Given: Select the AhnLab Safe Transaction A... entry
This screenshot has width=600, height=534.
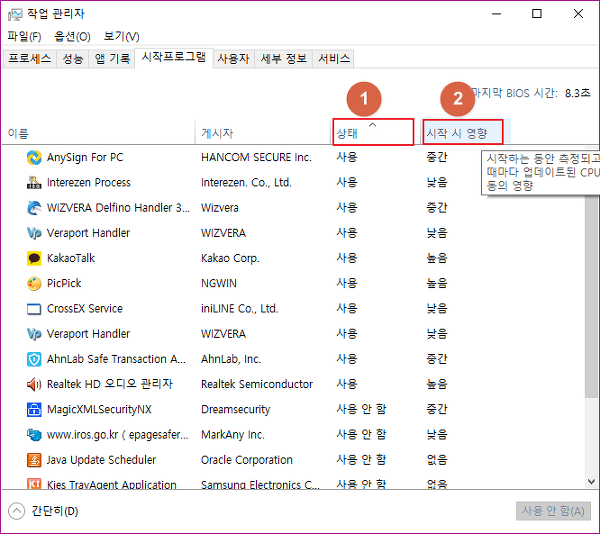Looking at the screenshot, I should coord(116,360).
